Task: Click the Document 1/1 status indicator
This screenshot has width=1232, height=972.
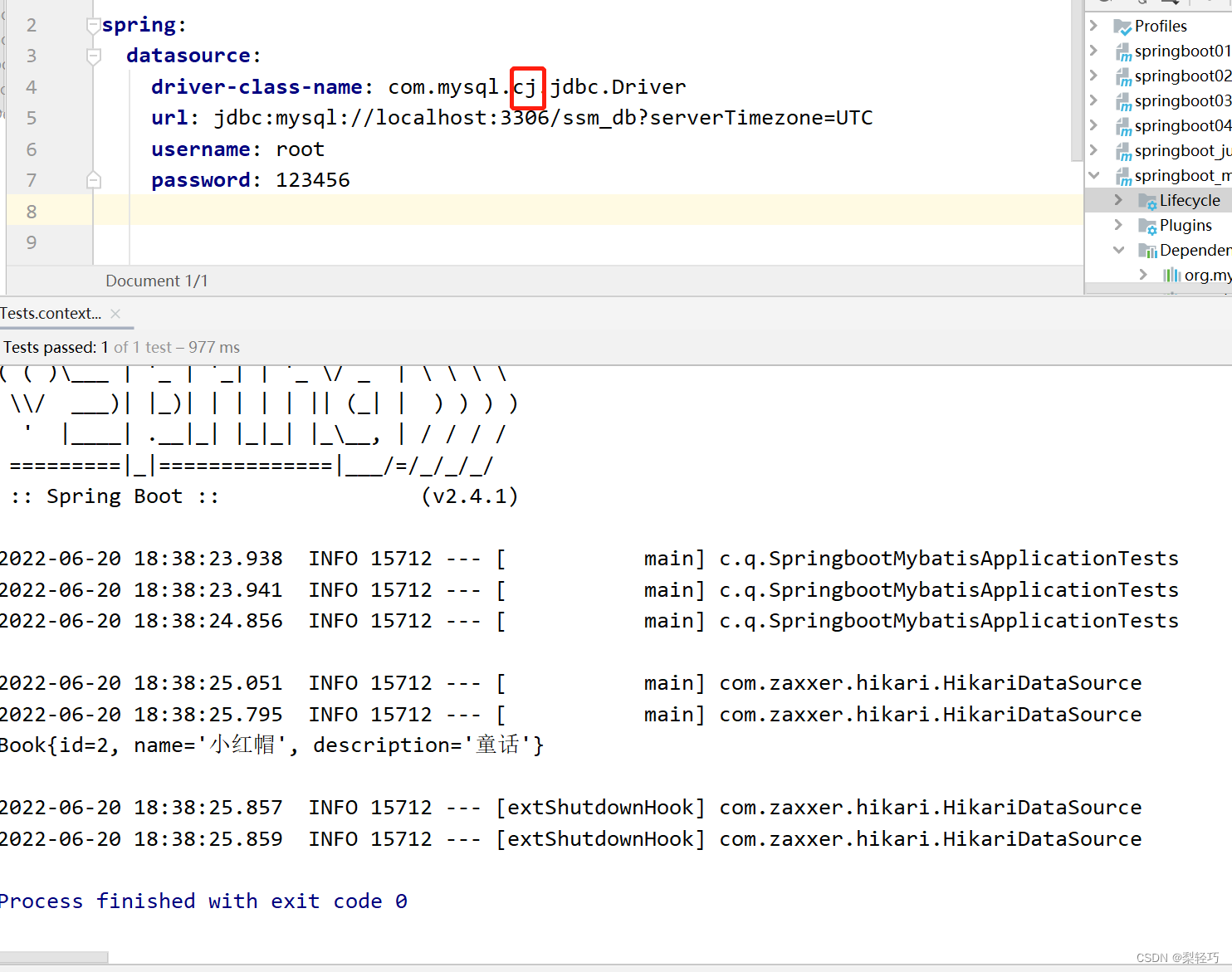Action: pos(157,281)
